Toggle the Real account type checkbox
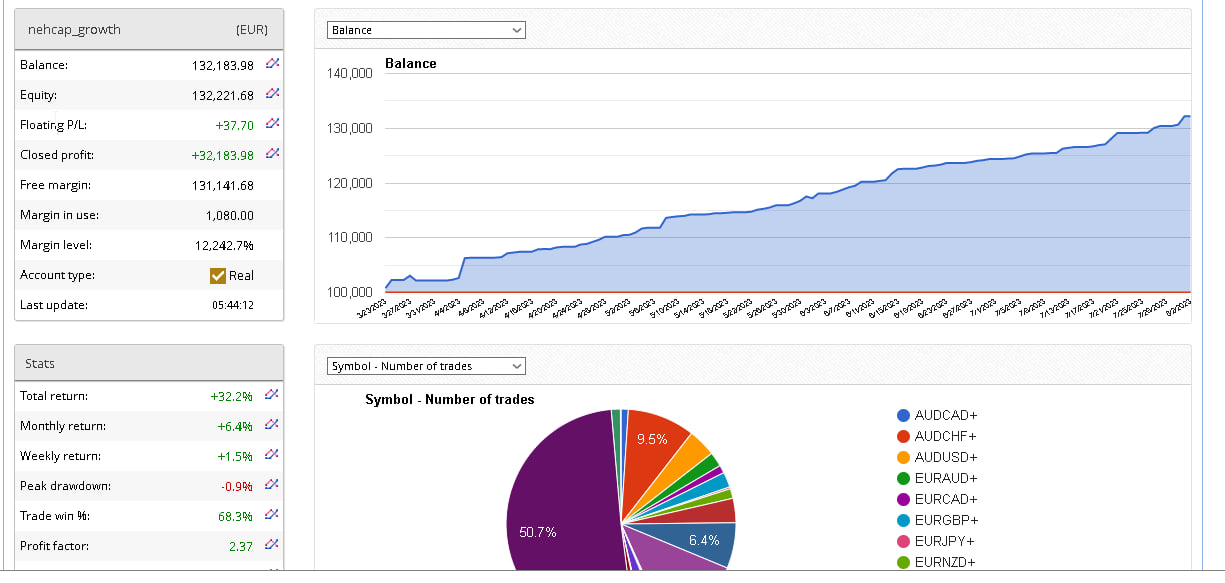The height and width of the screenshot is (583, 1225). (218, 275)
